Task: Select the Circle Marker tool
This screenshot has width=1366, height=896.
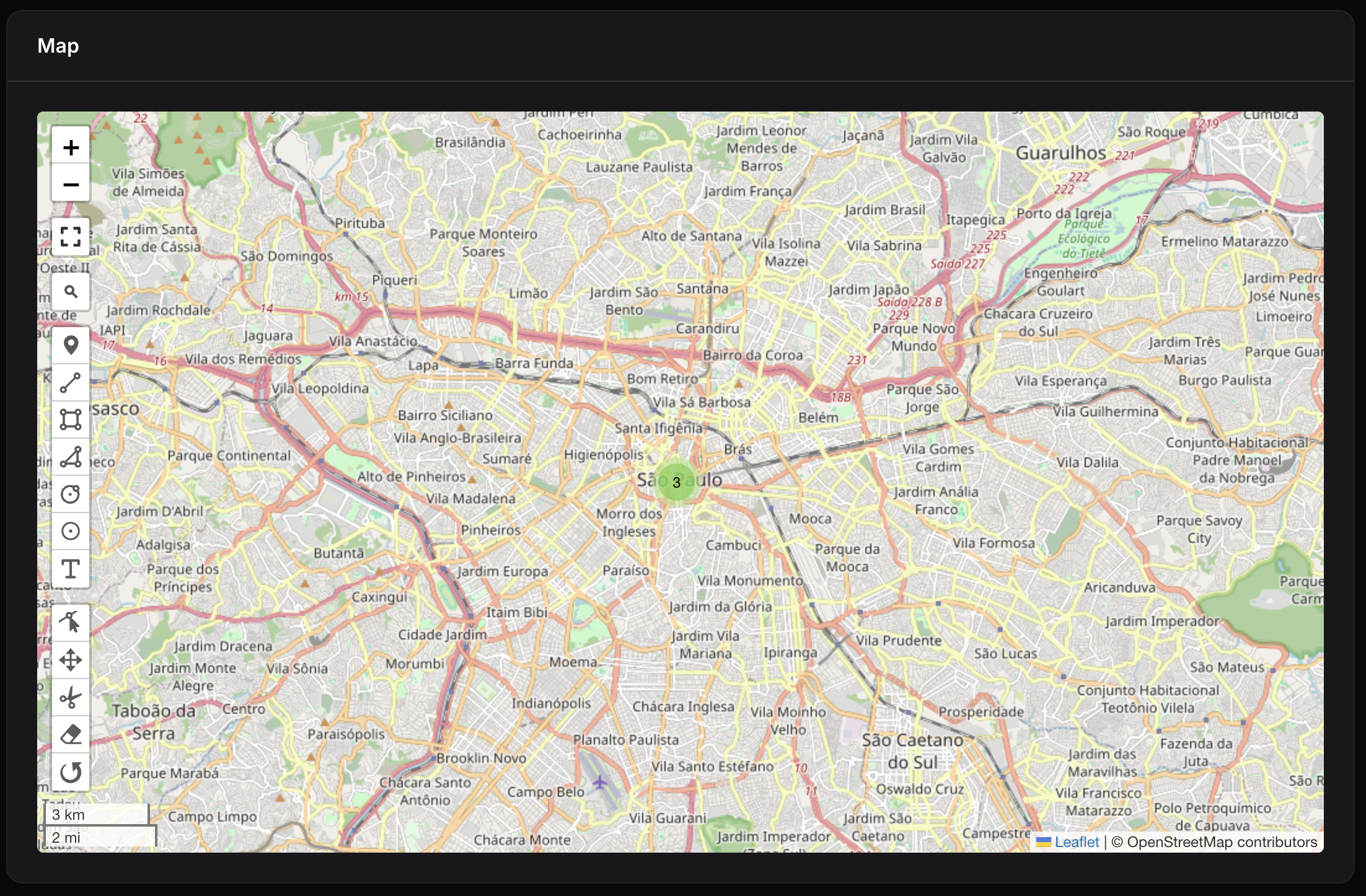Action: [x=71, y=531]
